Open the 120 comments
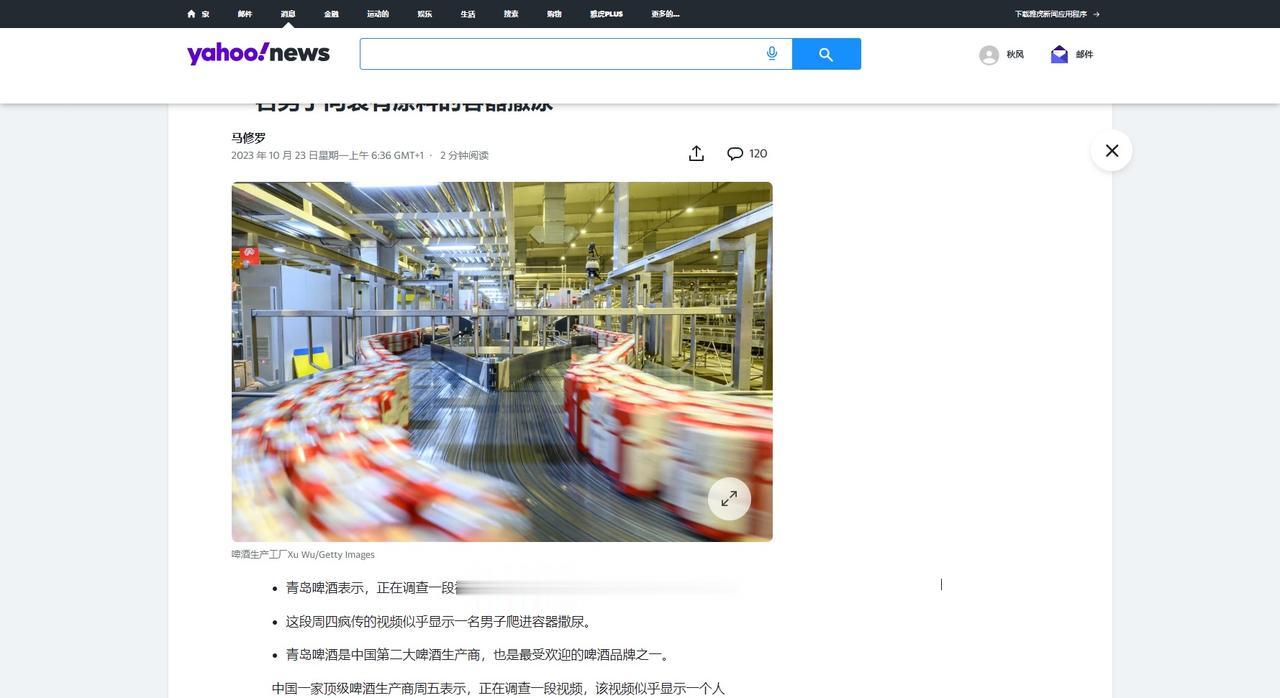The width and height of the screenshot is (1280, 698). click(x=747, y=153)
